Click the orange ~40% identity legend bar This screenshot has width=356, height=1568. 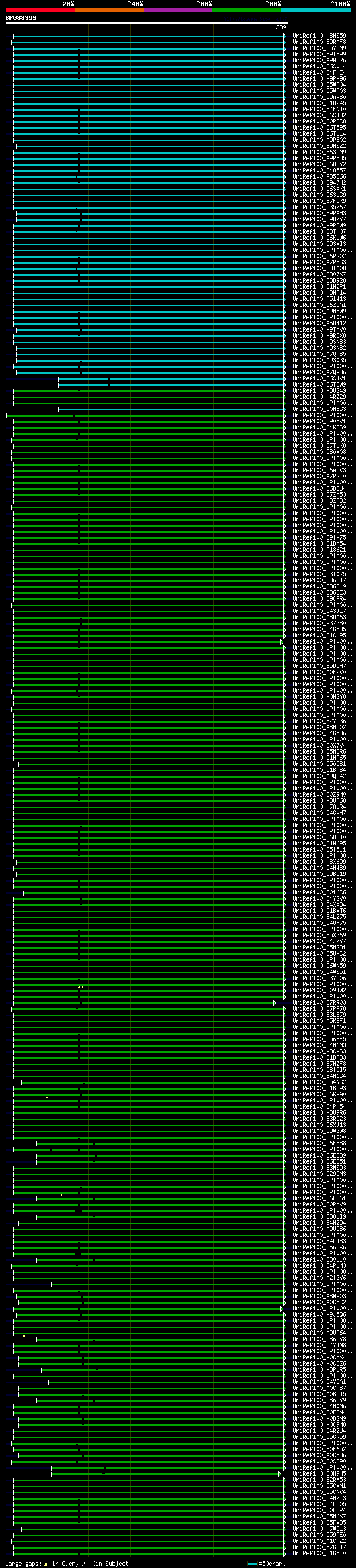coord(109,10)
